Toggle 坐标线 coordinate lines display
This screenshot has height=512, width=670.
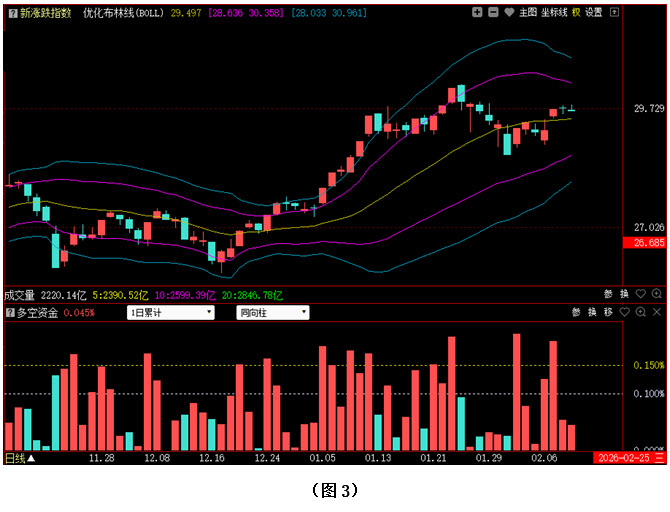(x=553, y=12)
